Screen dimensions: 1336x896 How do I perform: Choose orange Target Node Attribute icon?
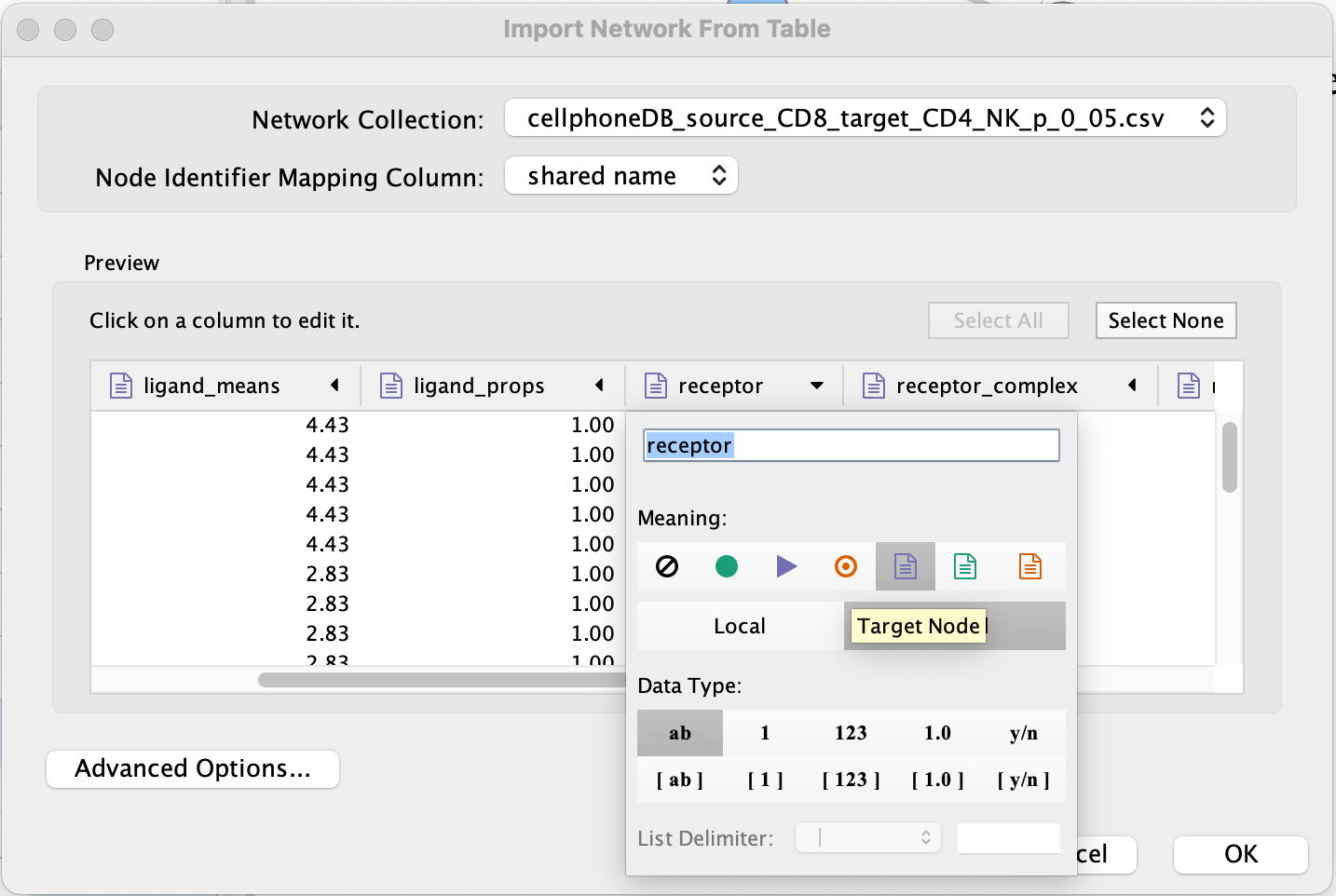click(x=1029, y=566)
